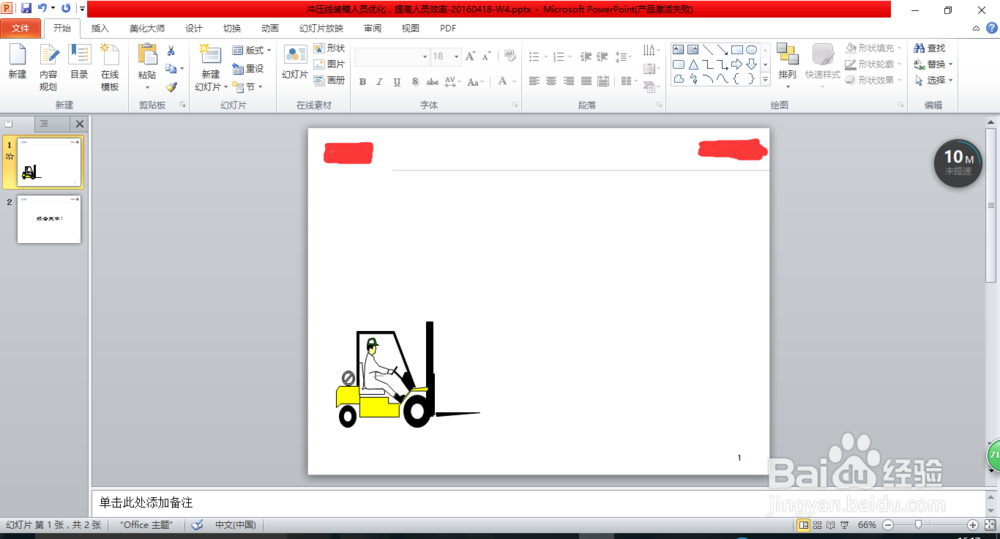Click the 重设 reset slide button
The height and width of the screenshot is (539, 1000).
click(248, 68)
